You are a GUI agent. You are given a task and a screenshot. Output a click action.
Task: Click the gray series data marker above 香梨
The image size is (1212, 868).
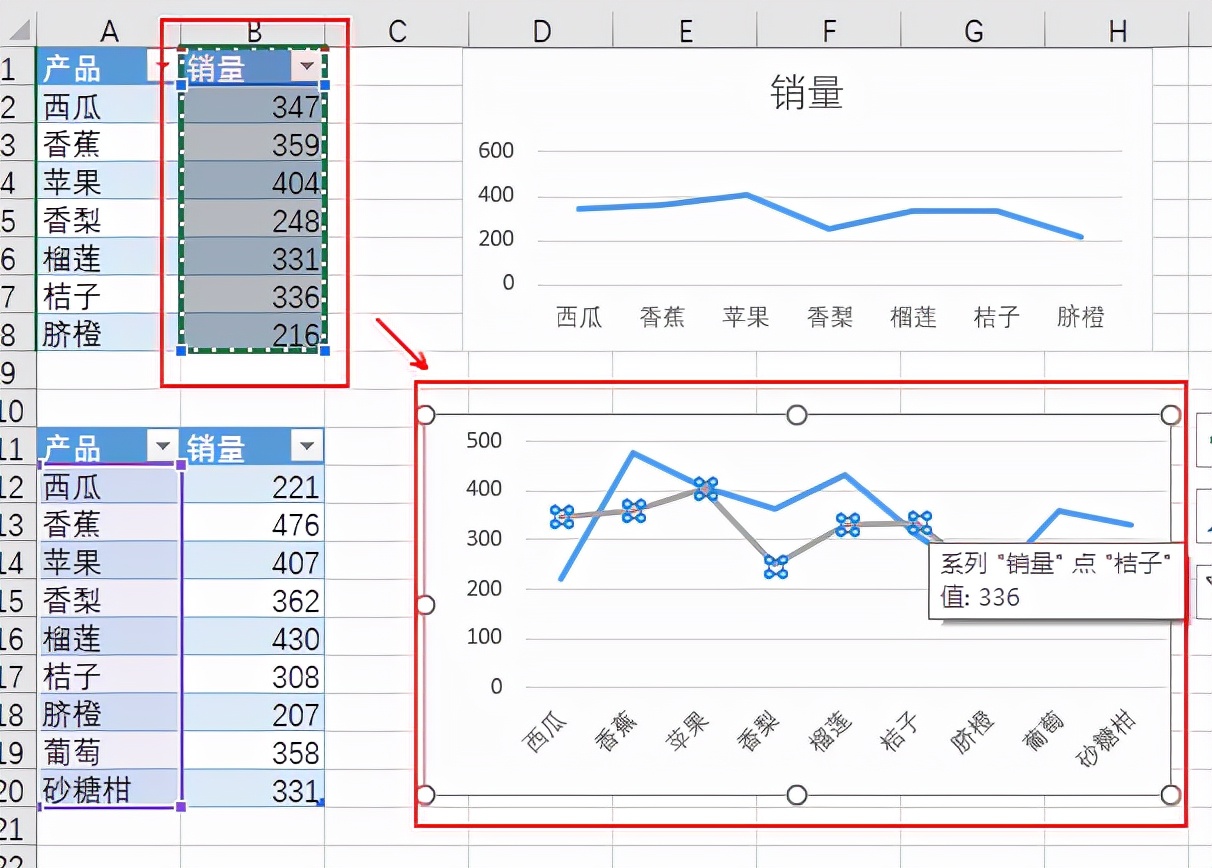pyautogui.click(x=776, y=567)
